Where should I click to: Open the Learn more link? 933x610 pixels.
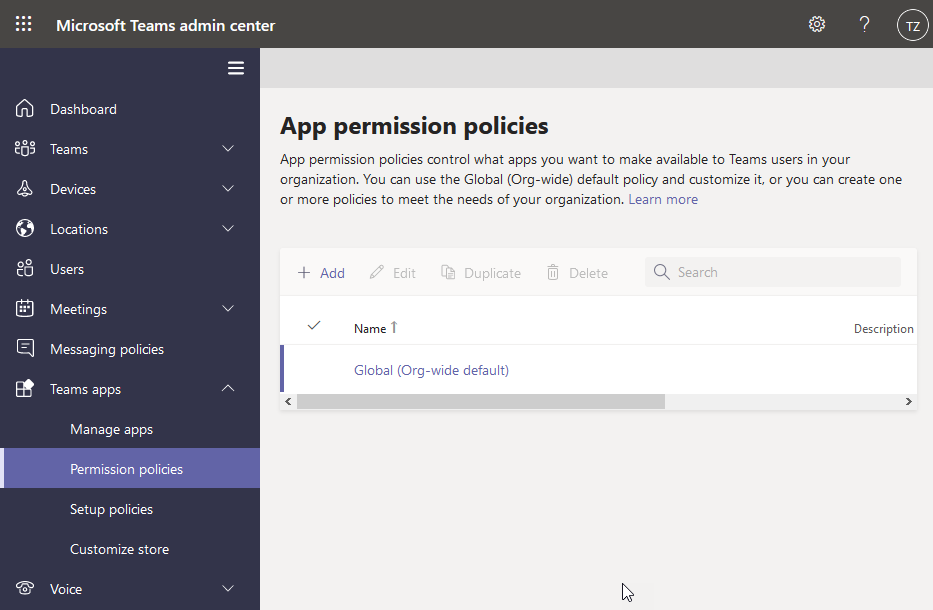tap(662, 198)
